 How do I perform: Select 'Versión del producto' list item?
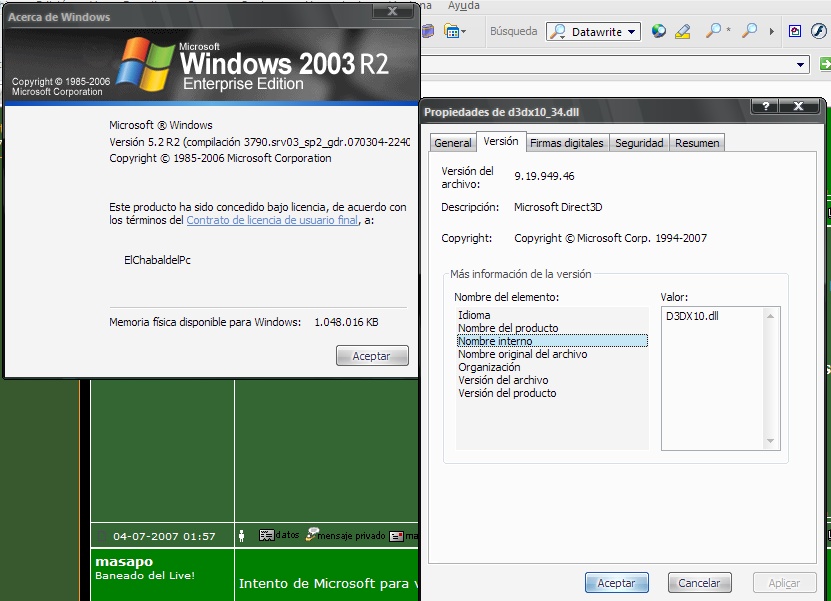coord(552,393)
